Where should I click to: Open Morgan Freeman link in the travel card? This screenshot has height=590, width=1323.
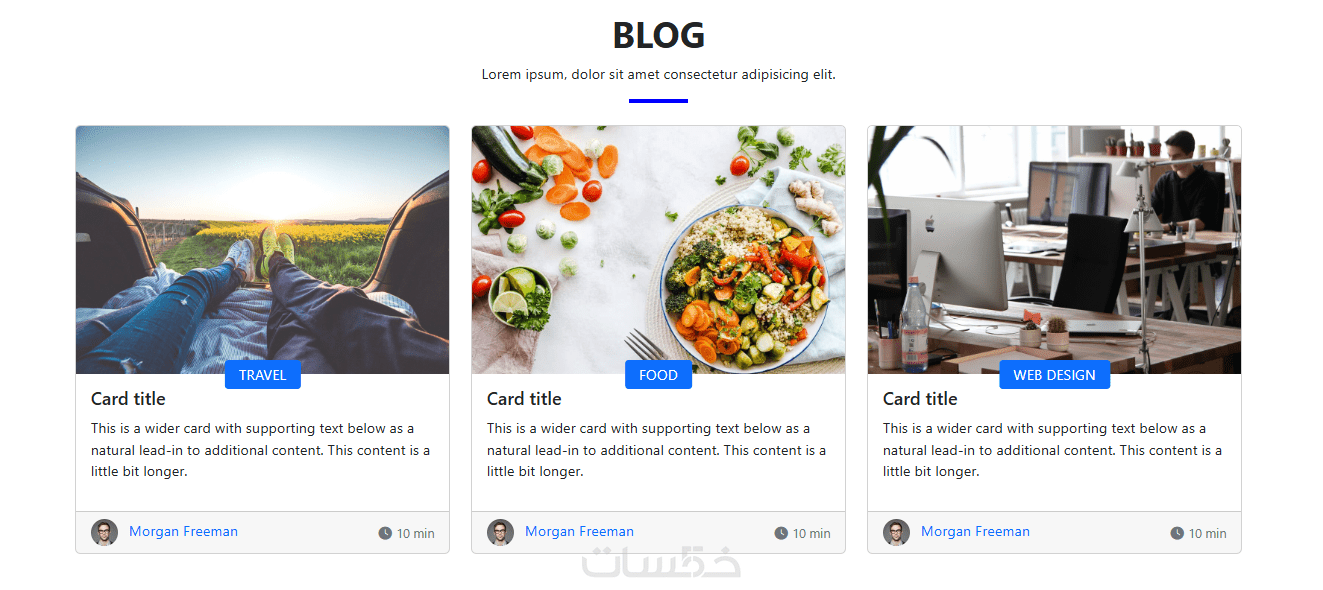[x=183, y=532]
